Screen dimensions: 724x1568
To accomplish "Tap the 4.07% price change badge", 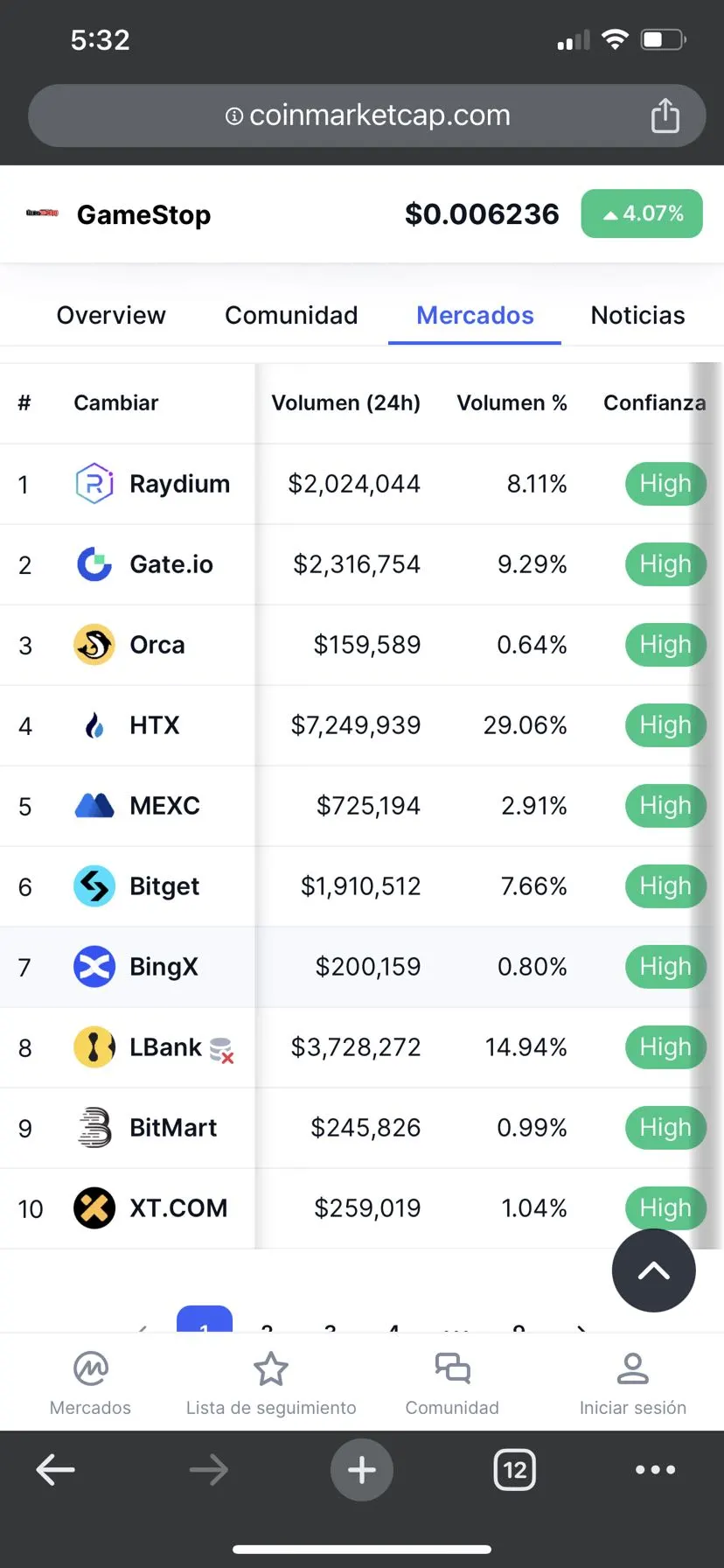I will [642, 213].
